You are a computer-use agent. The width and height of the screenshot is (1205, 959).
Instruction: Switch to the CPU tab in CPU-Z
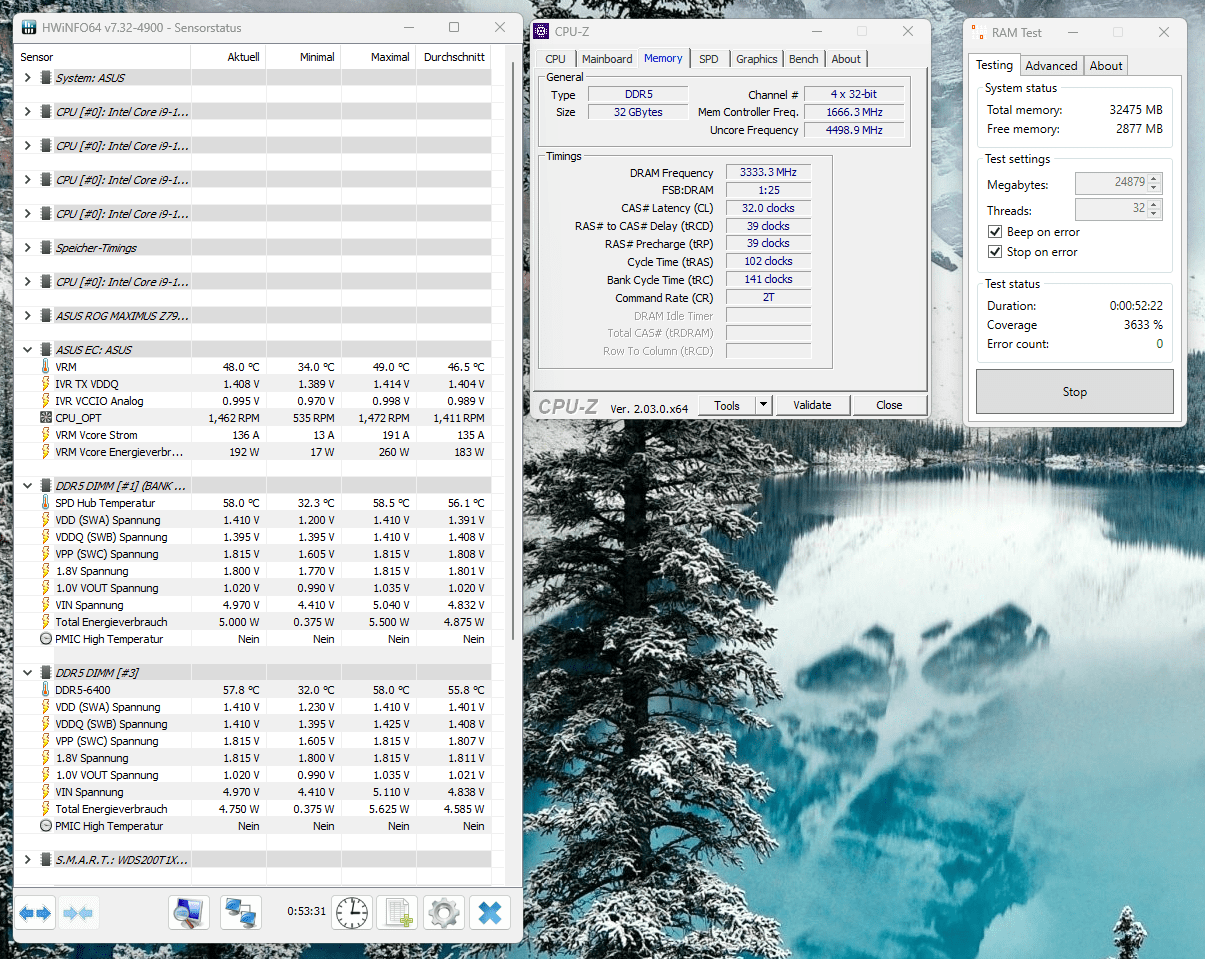(x=556, y=59)
